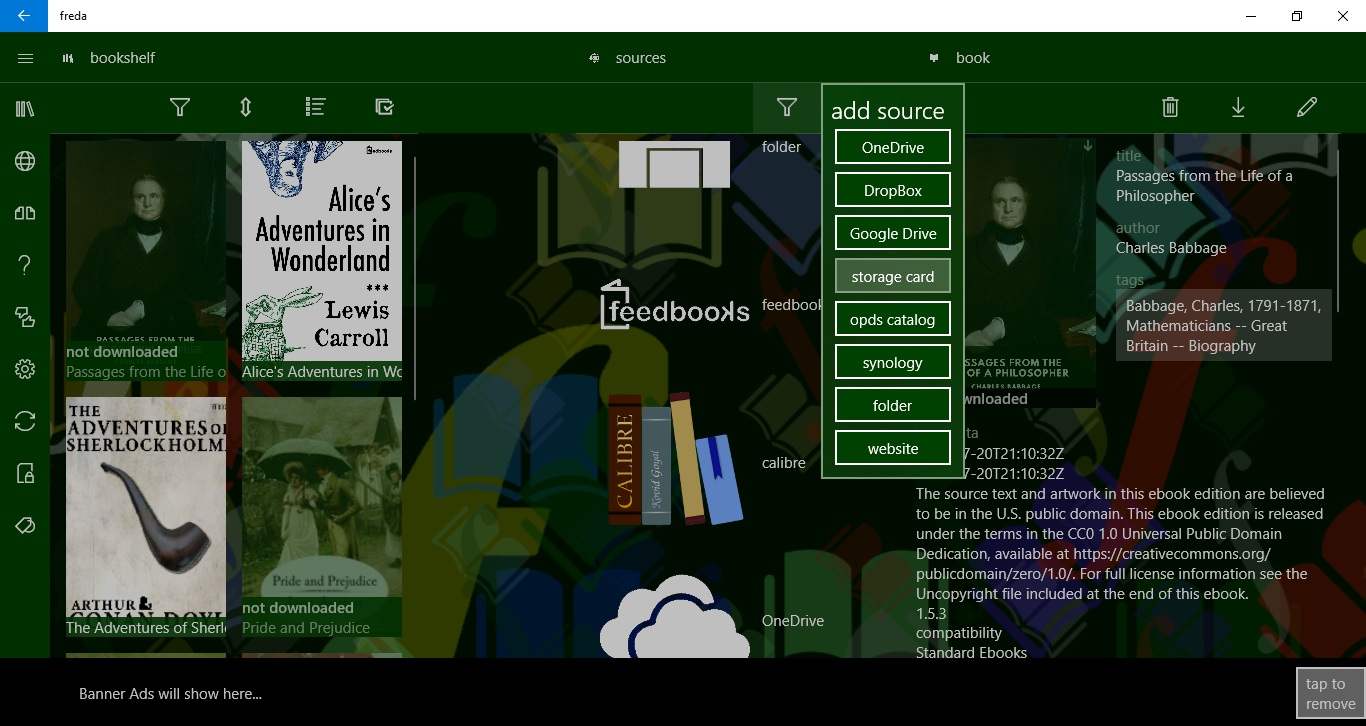The image size is (1366, 726).
Task: Enable multi-select mode for books
Action: point(384,107)
